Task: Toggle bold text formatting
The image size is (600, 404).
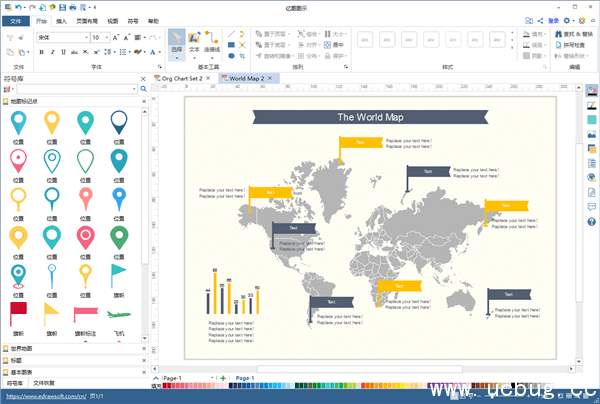Action: [x=41, y=53]
